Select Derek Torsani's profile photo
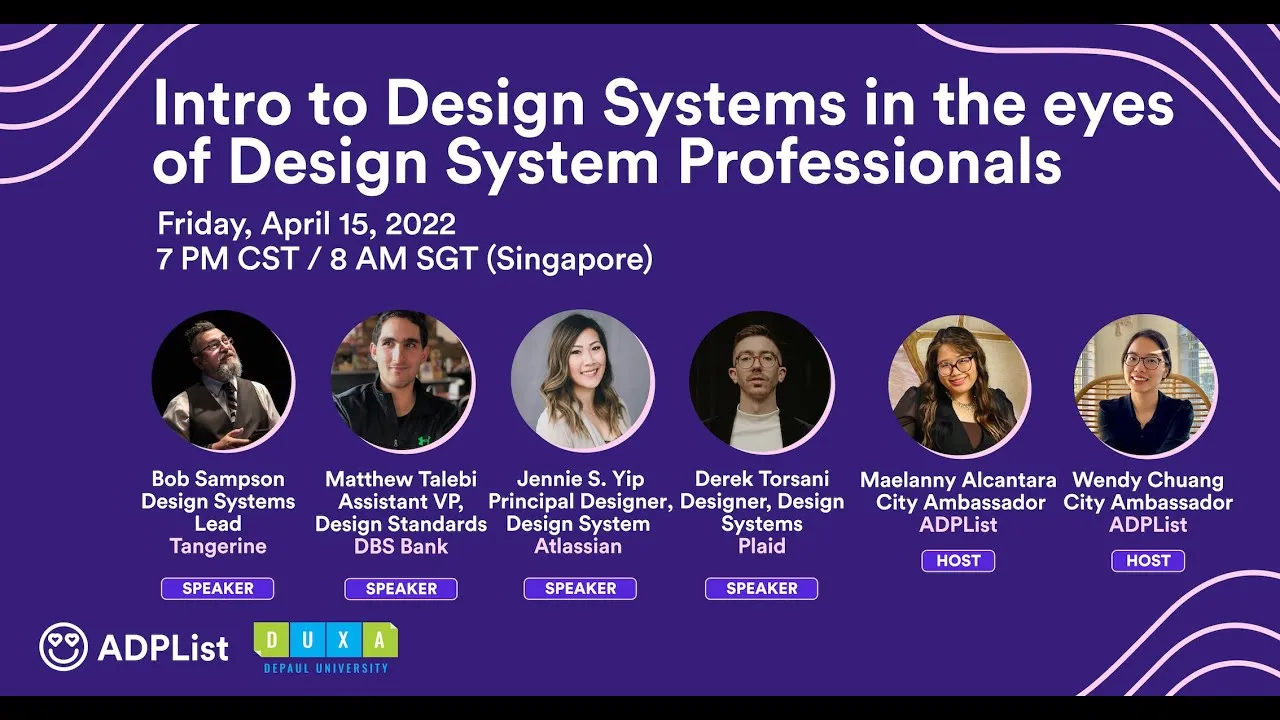 [x=761, y=381]
